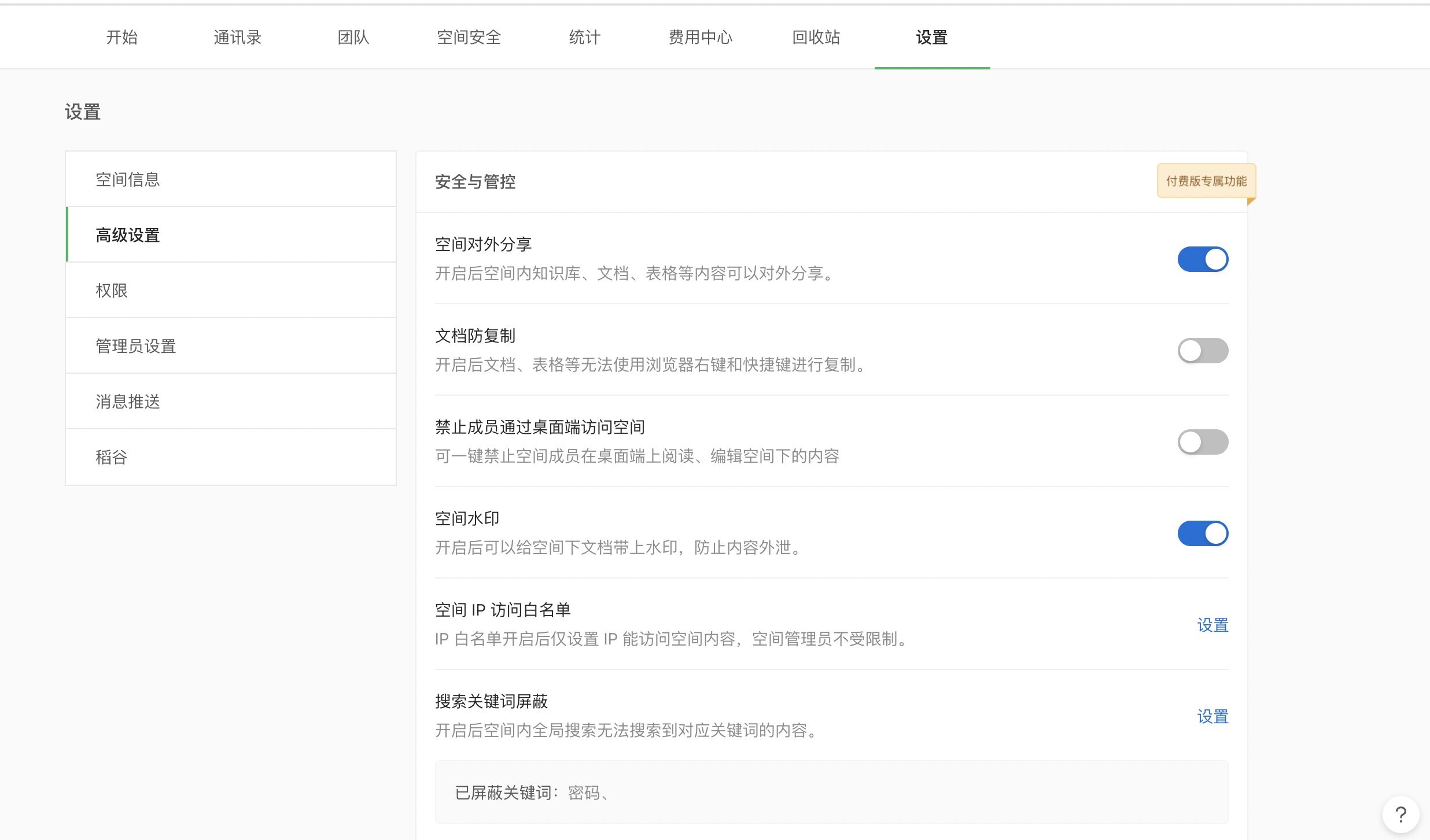This screenshot has height=840, width=1430.
Task: Turn off the 空间对外分享 switch
Action: pyautogui.click(x=1203, y=259)
